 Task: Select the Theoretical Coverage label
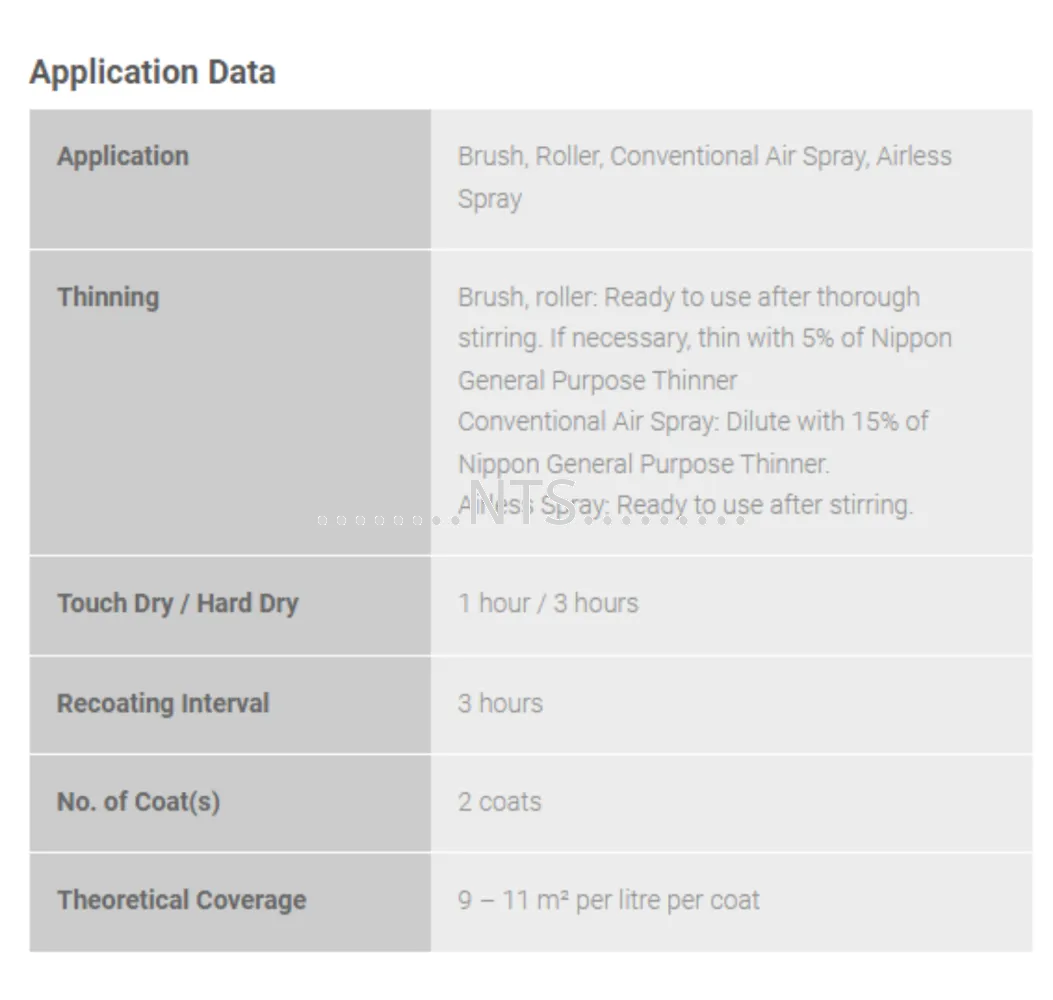[181, 900]
